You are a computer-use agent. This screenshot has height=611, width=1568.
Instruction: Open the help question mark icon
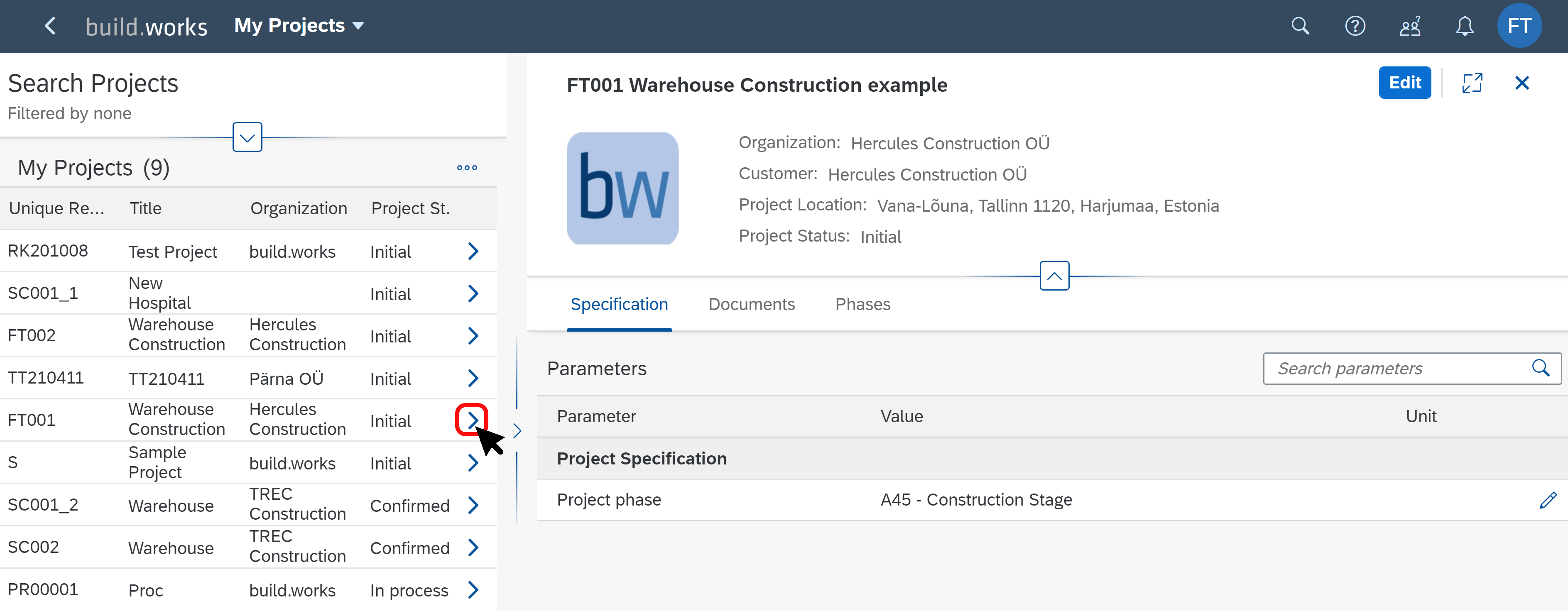(x=1355, y=26)
